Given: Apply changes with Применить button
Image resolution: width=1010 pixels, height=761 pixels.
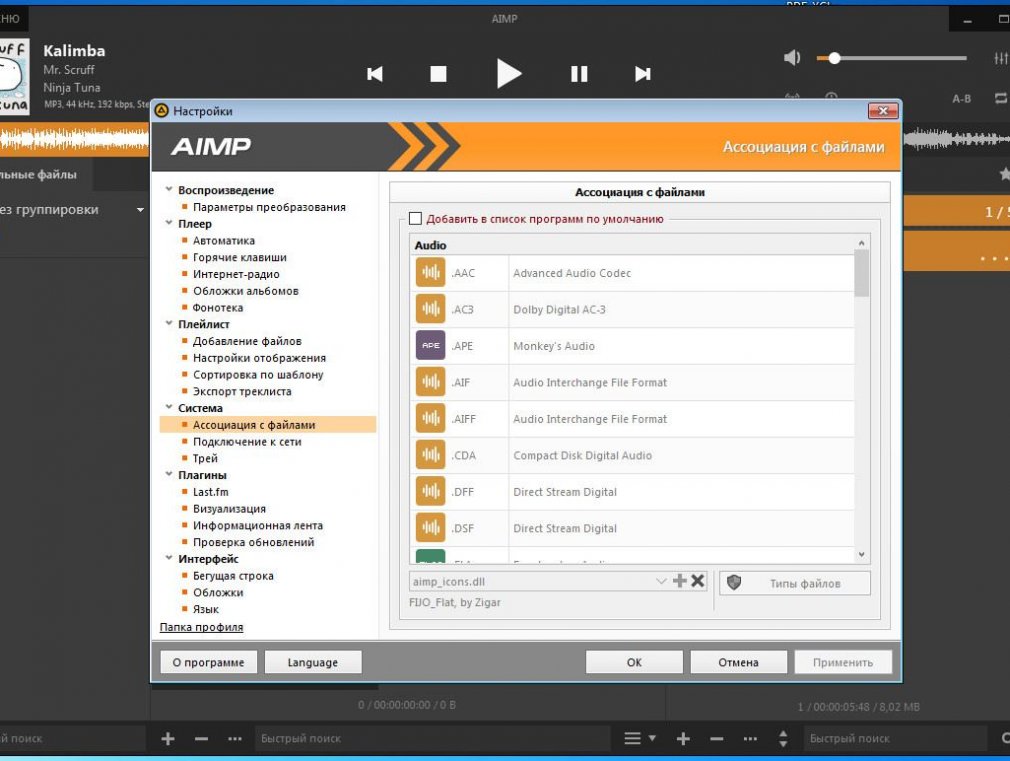Looking at the screenshot, I should 843,662.
